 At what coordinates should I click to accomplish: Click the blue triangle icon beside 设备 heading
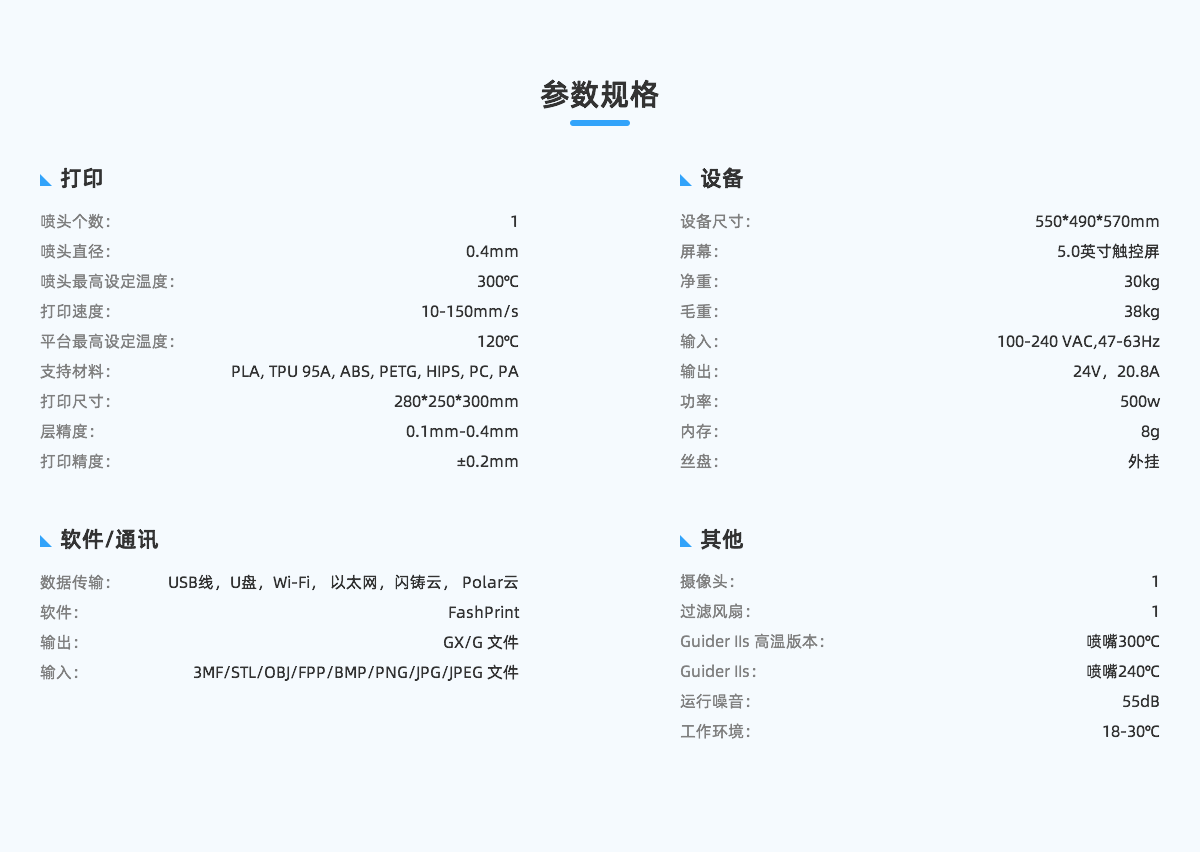point(686,181)
